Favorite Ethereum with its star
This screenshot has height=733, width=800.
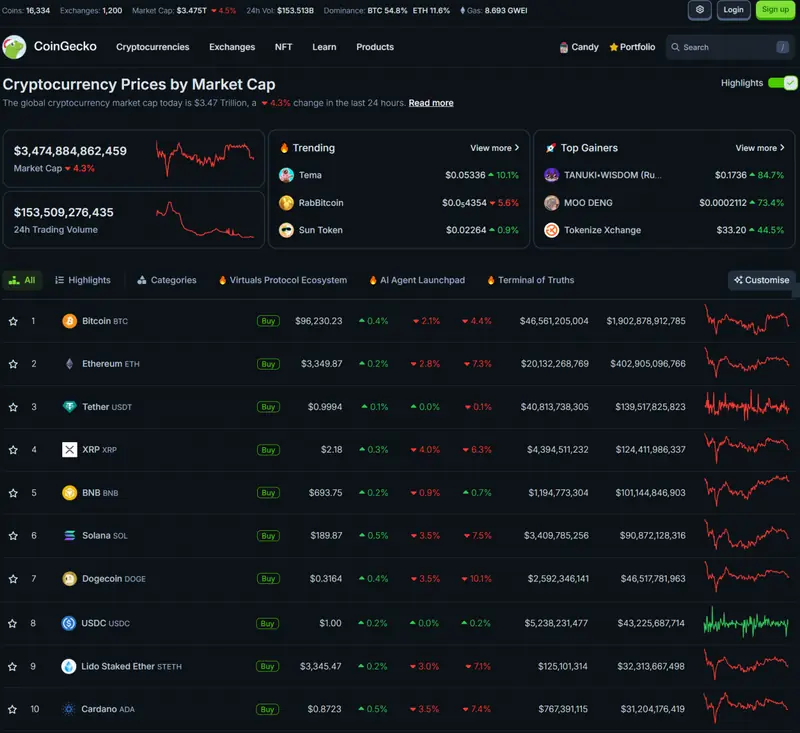pos(13,364)
